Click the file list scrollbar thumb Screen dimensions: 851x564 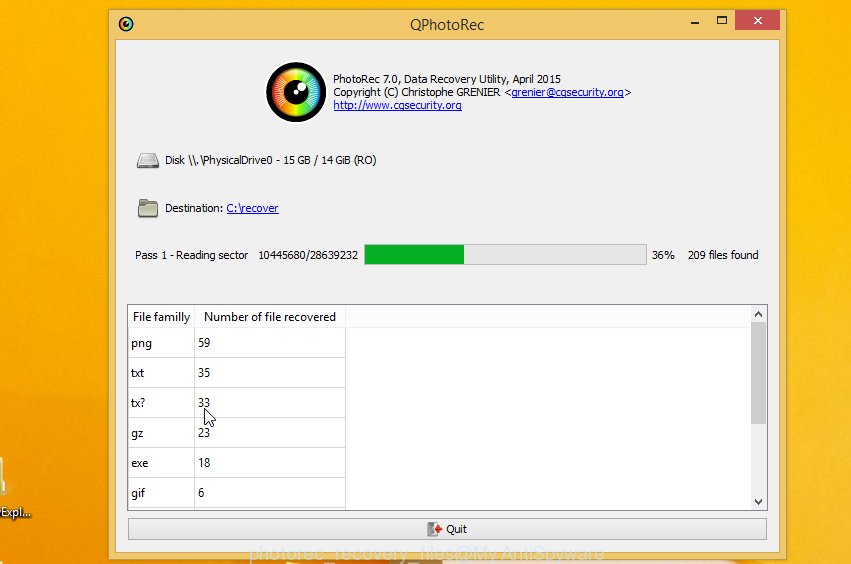758,373
